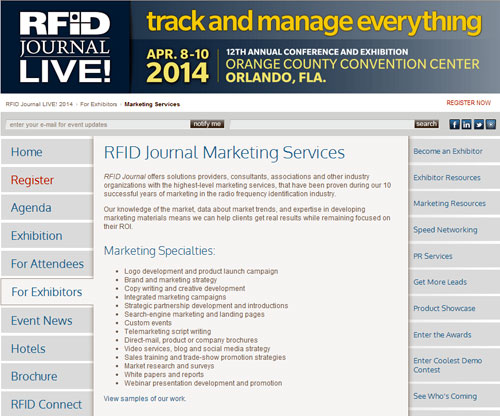Screen dimensions: 500x416
Task: Open 'Get More Leads' sidebar link
Action: (x=440, y=282)
